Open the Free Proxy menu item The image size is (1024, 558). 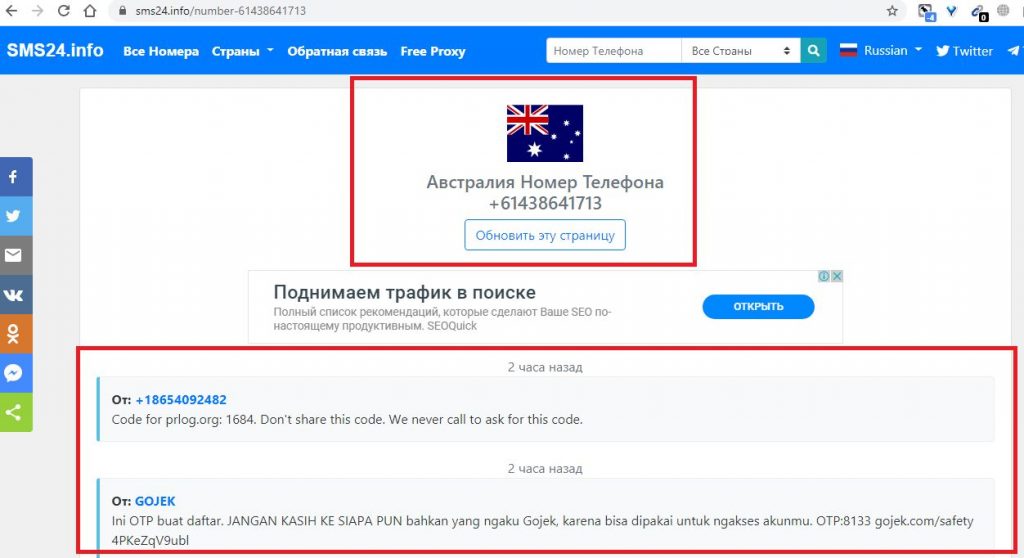tap(432, 51)
